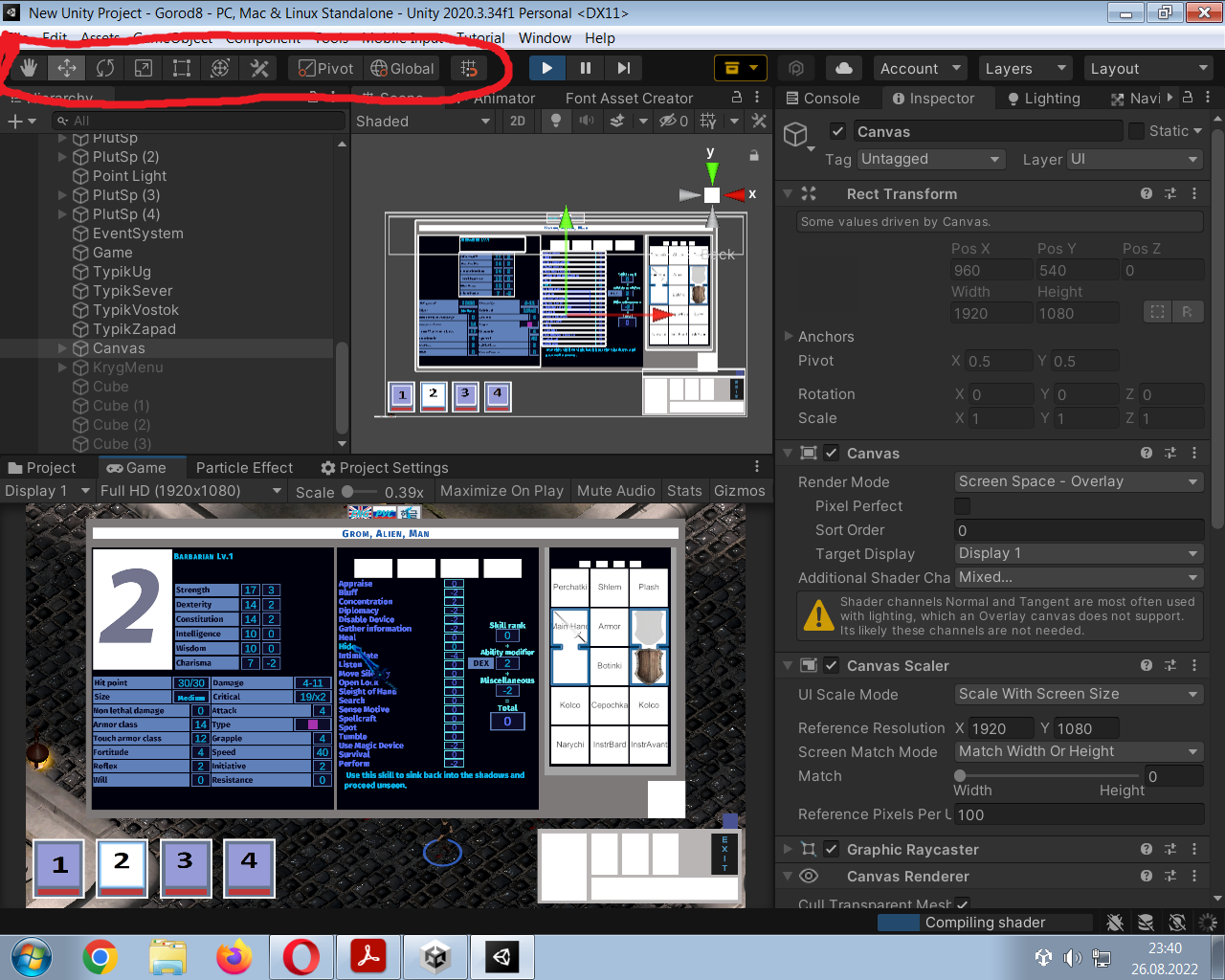Open the Render Mode dropdown
The image size is (1225, 980).
[x=1079, y=481]
